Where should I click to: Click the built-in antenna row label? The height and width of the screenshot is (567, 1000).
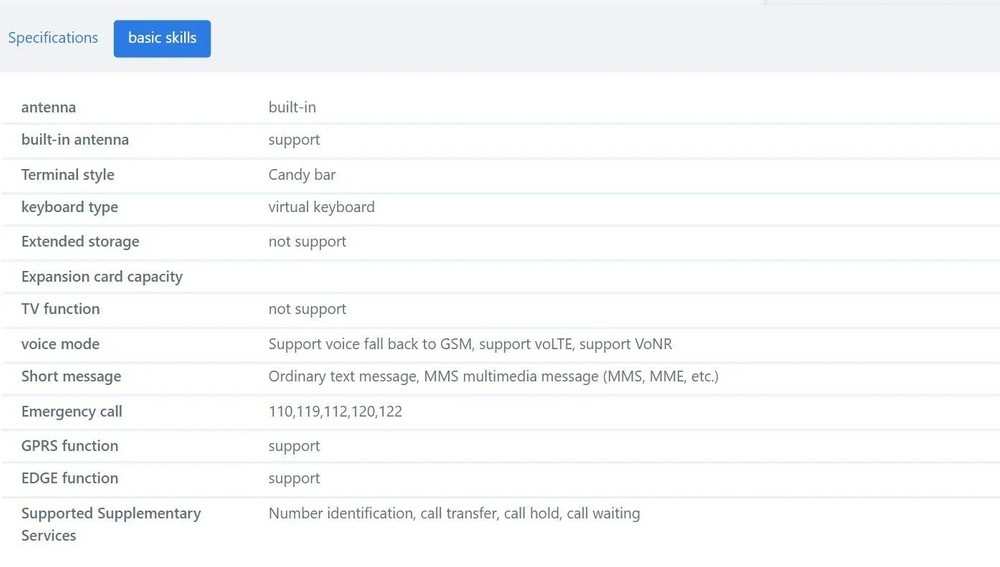click(75, 140)
